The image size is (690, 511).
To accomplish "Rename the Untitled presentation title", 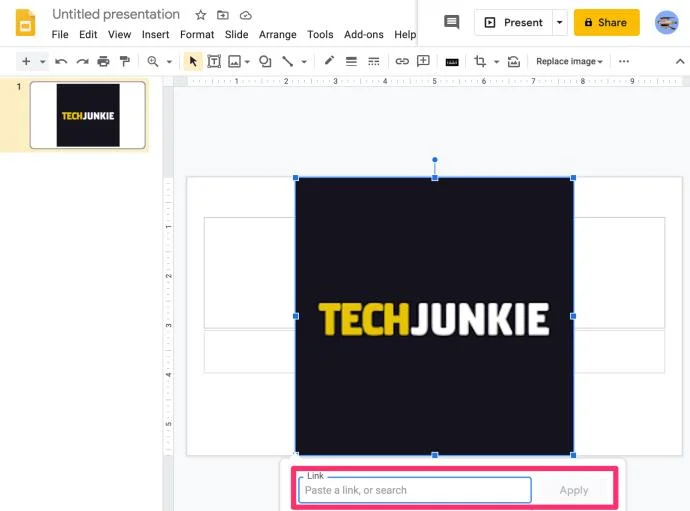I will 116,15.
